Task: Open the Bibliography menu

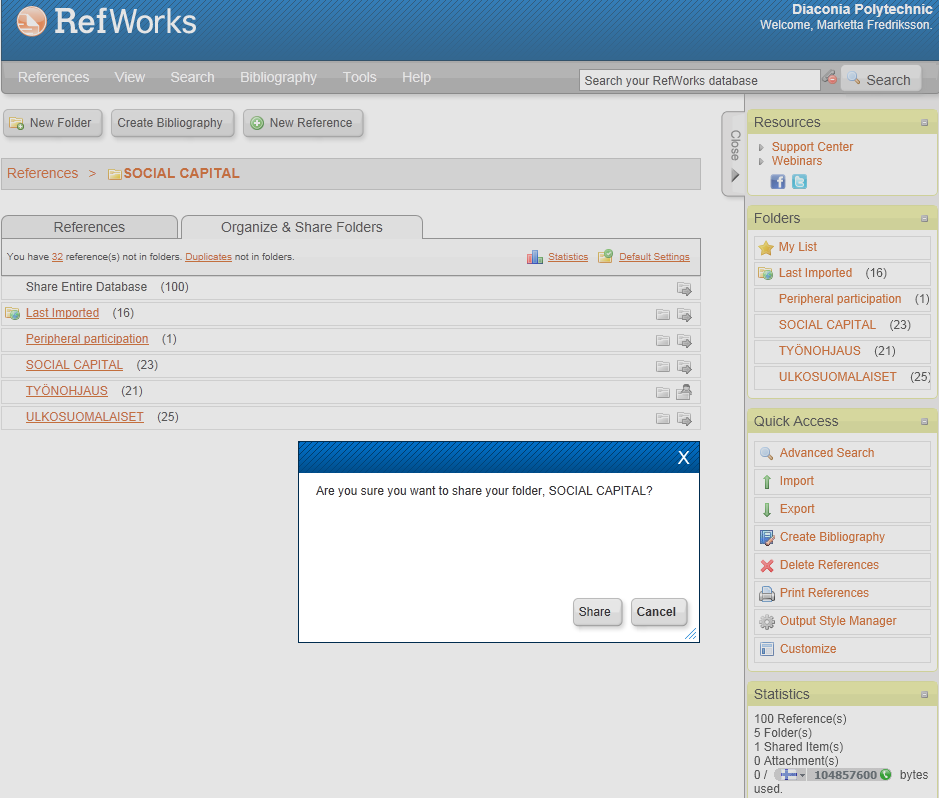Action: coord(278,77)
